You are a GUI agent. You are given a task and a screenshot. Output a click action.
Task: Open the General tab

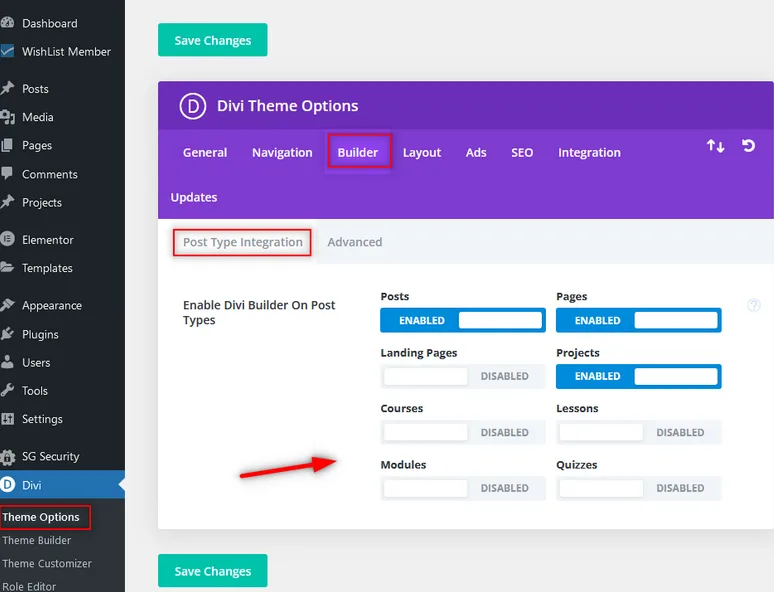pyautogui.click(x=205, y=153)
